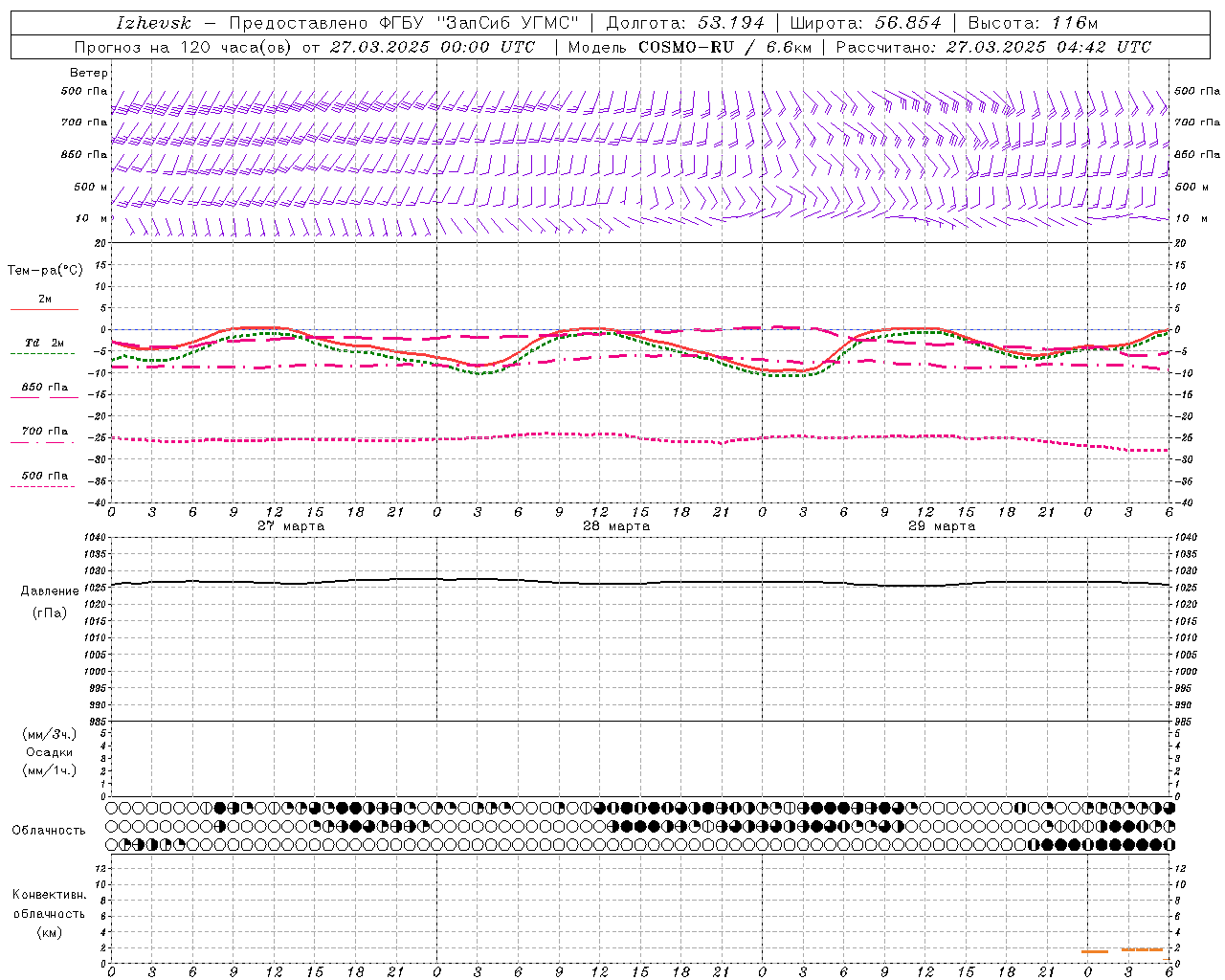Click the first orange convective cloud bar
This screenshot has width=1225, height=980.
tap(1095, 951)
